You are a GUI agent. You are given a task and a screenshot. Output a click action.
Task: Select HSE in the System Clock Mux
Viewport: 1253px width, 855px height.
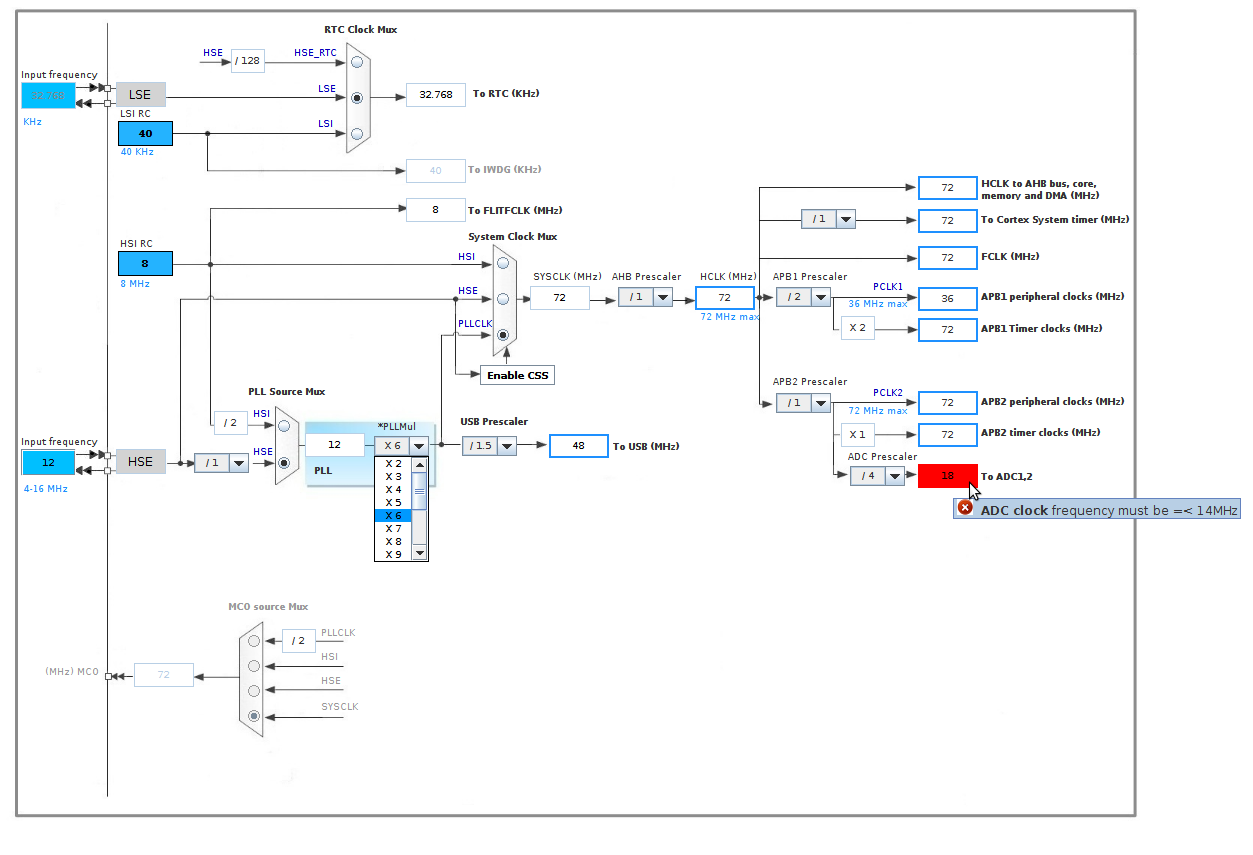(503, 299)
